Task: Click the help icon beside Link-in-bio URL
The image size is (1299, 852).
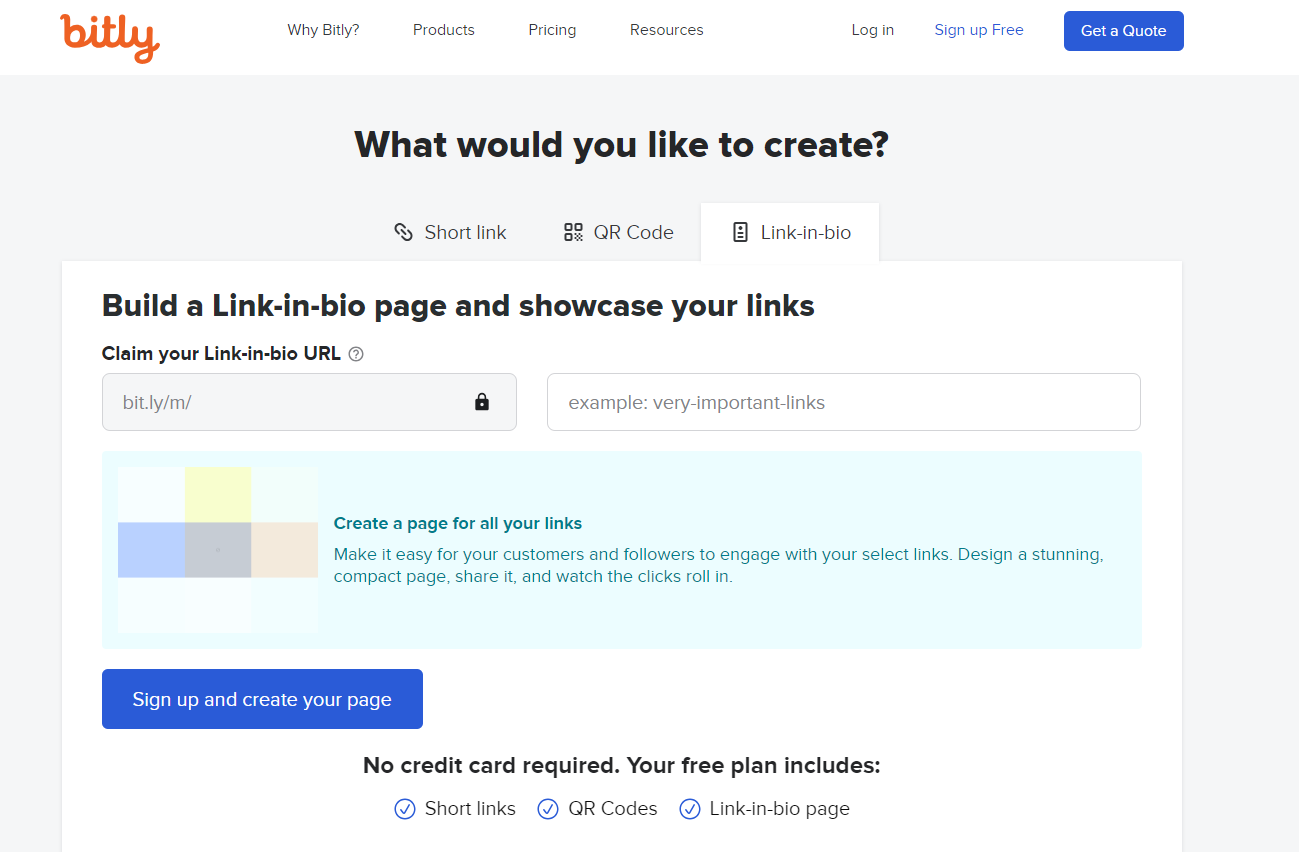Action: pos(356,354)
